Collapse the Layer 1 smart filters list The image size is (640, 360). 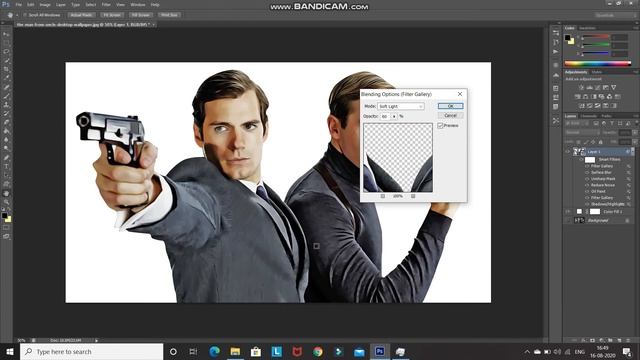[x=633, y=151]
